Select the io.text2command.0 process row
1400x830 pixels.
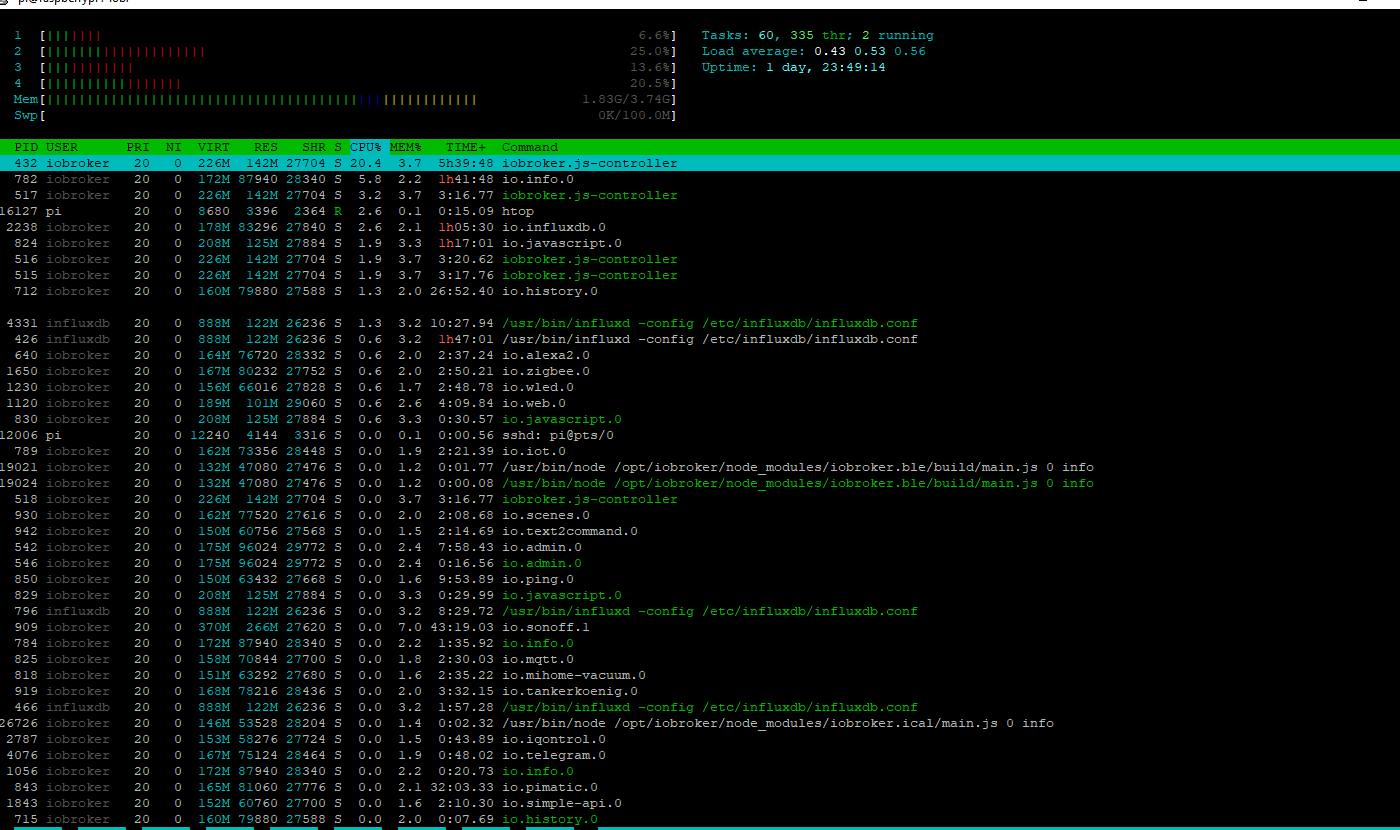coord(700,531)
